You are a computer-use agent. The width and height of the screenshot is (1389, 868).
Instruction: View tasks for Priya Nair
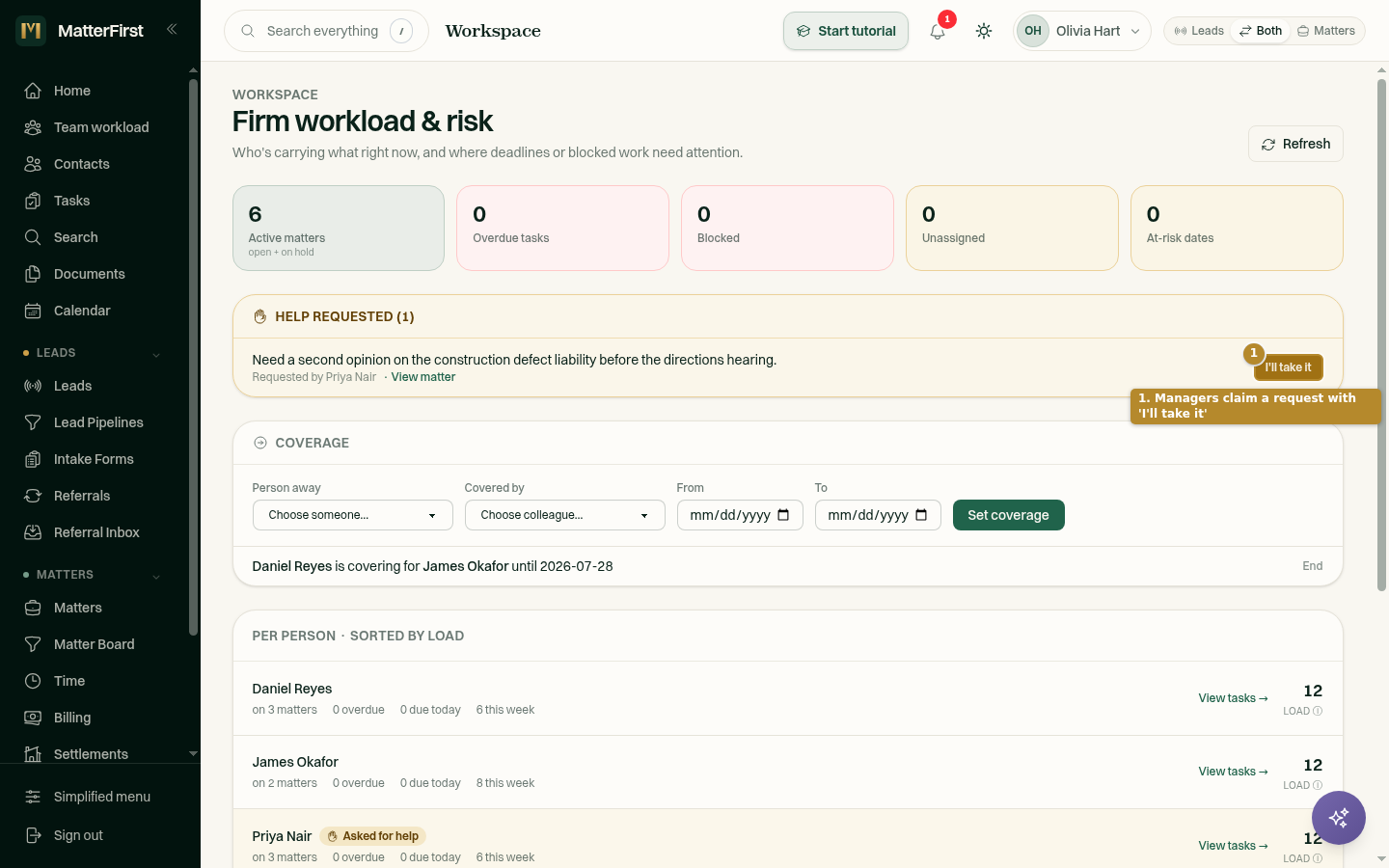[x=1233, y=846]
